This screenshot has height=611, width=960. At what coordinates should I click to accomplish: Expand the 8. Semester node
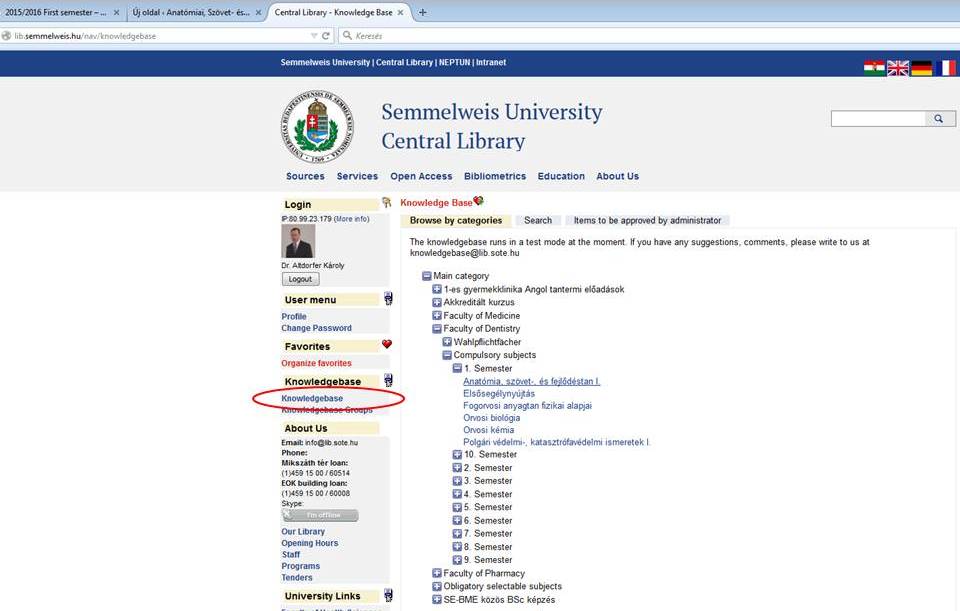(x=457, y=547)
